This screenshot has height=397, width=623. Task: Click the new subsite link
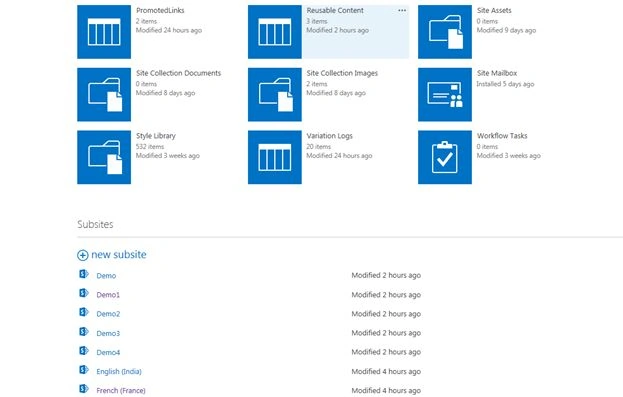pos(119,255)
